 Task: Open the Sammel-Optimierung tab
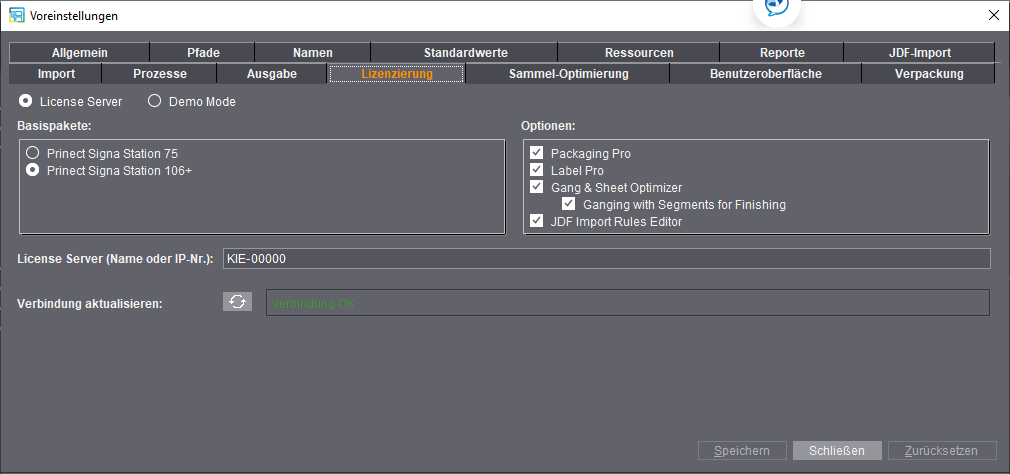tap(568, 74)
